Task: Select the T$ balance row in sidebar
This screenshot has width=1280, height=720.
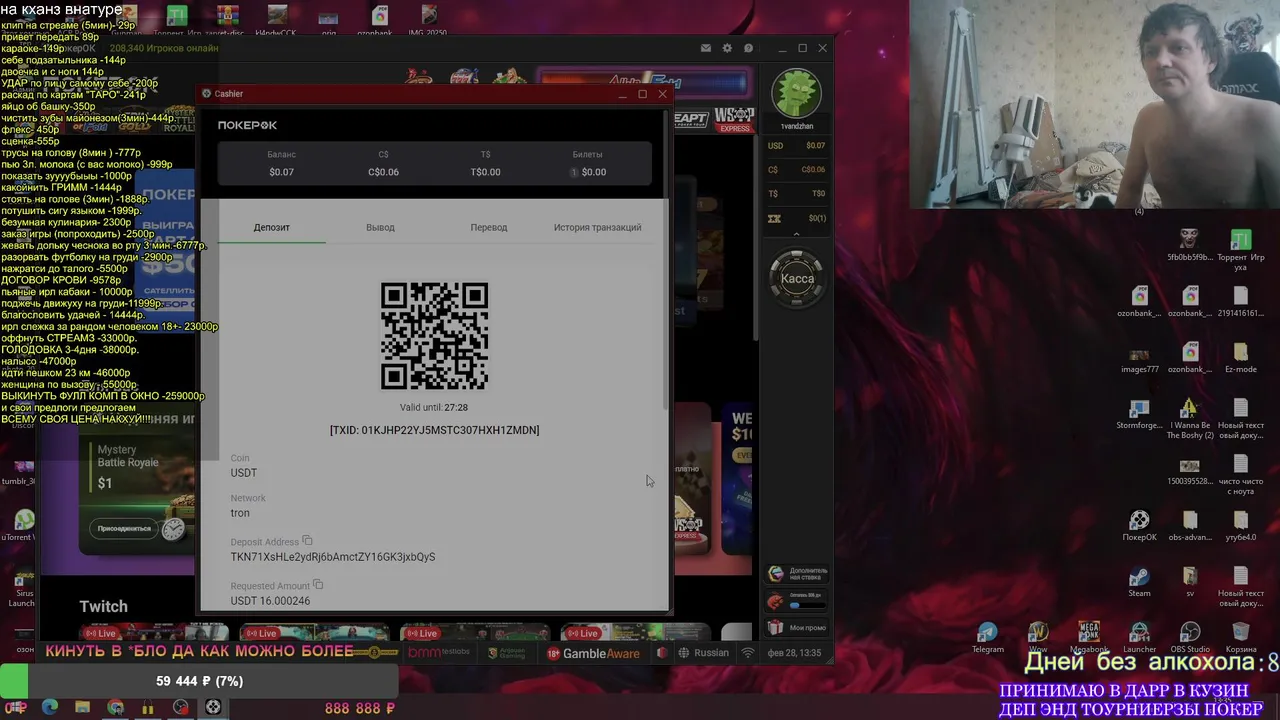Action: point(797,194)
